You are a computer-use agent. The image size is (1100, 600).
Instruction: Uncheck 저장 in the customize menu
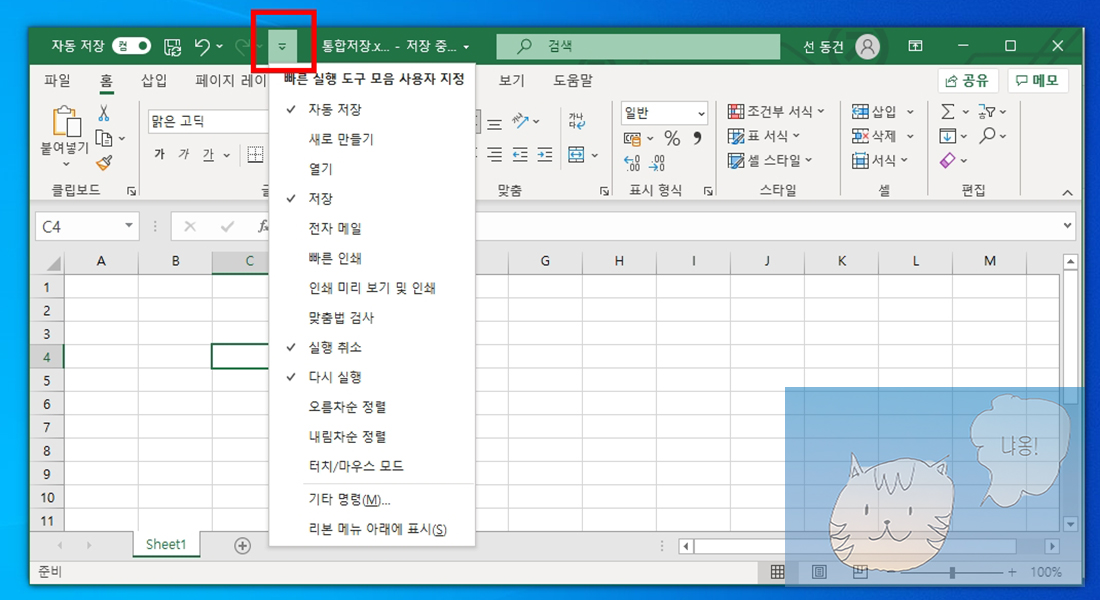(x=372, y=199)
